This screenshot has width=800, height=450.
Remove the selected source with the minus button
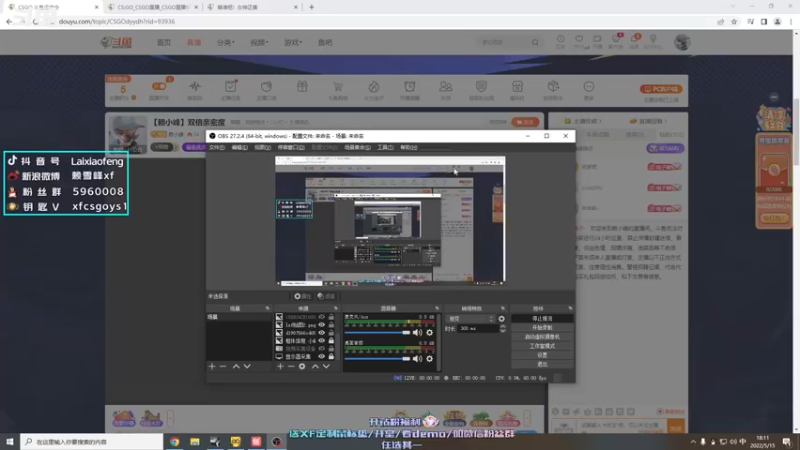pos(291,366)
